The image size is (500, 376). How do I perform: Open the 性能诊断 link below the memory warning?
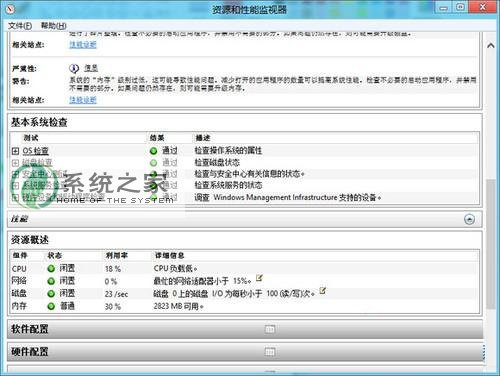click(83, 100)
